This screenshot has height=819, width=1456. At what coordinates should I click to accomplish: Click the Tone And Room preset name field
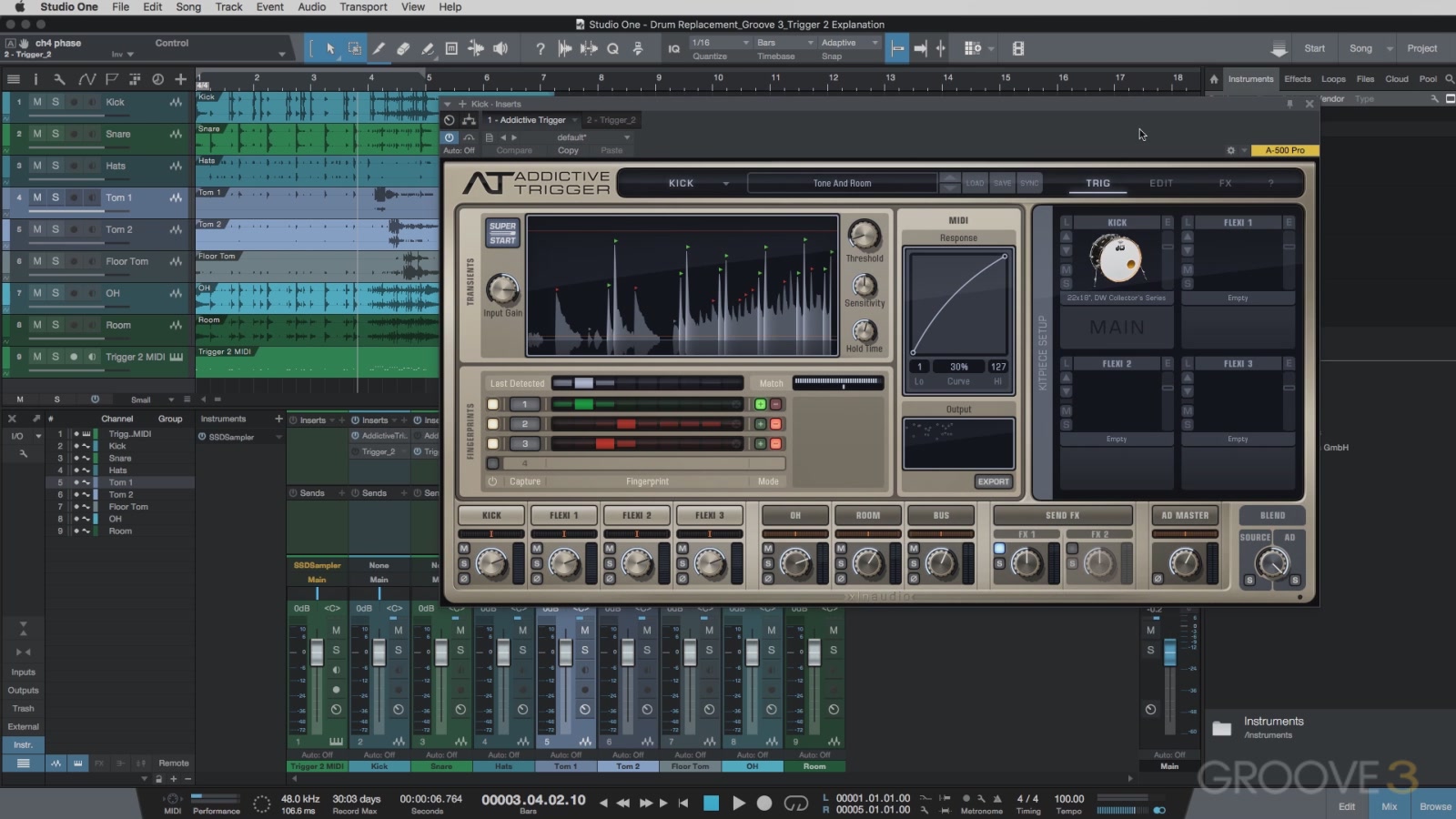pyautogui.click(x=843, y=183)
